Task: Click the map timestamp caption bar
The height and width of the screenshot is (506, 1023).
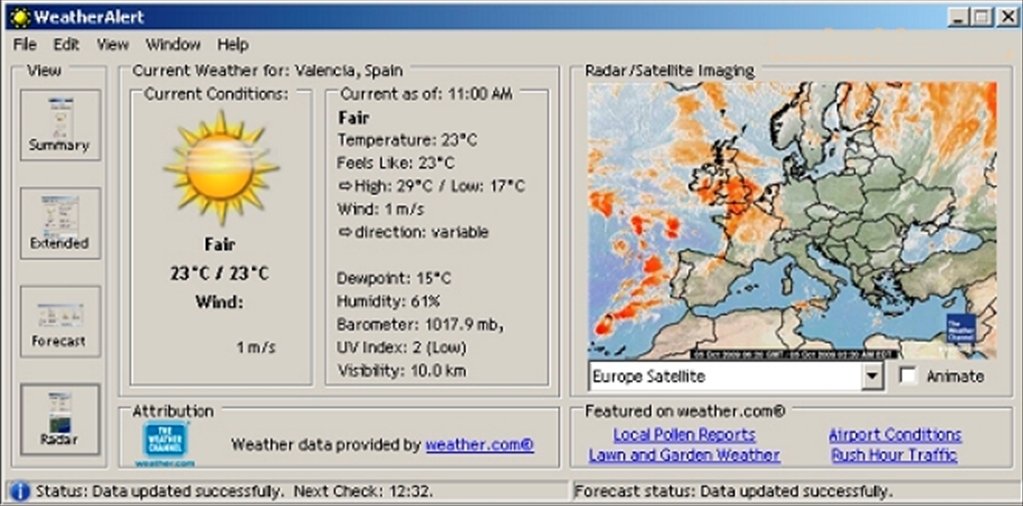Action: click(x=795, y=355)
